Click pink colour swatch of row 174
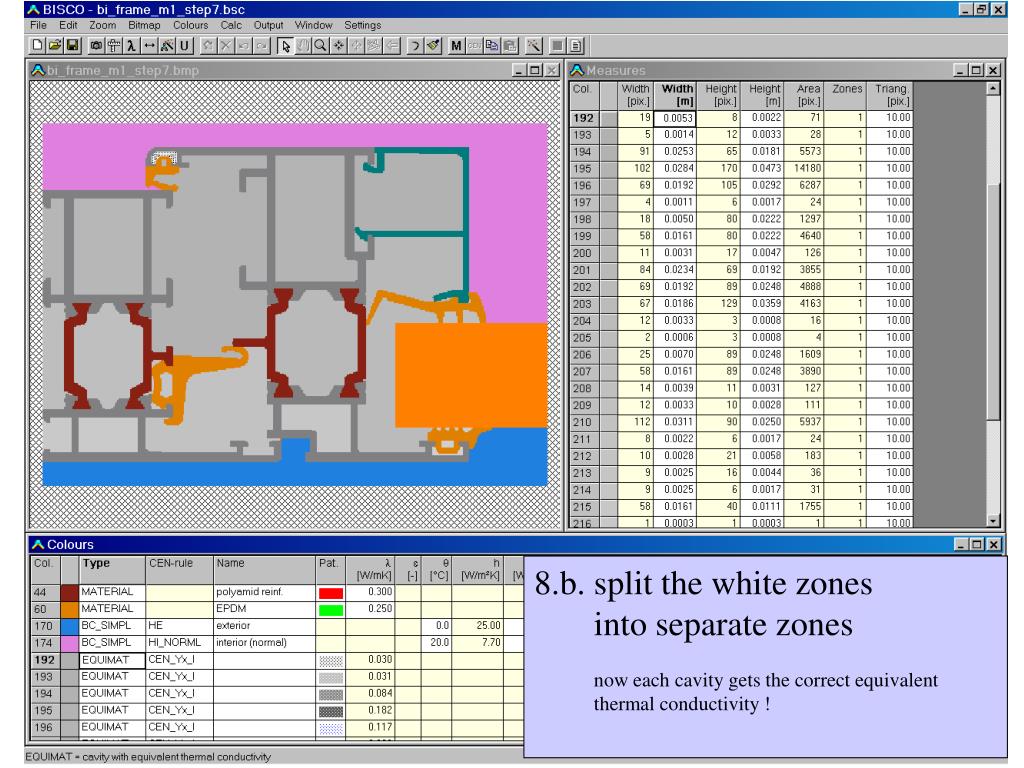The height and width of the screenshot is (768, 1024). coord(69,643)
